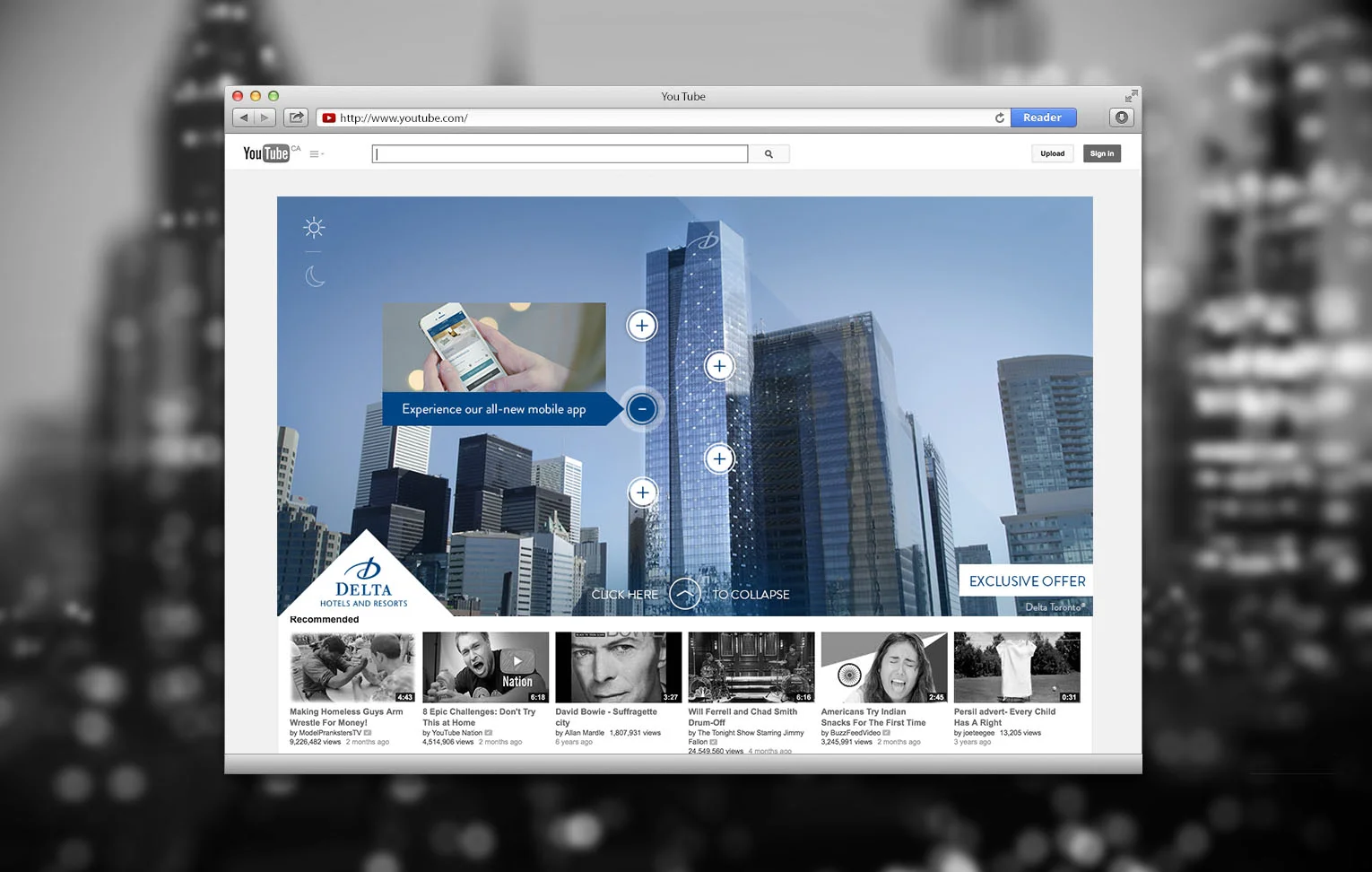Click the '3,245,991 views' text
The height and width of the screenshot is (872, 1372).
point(847,742)
